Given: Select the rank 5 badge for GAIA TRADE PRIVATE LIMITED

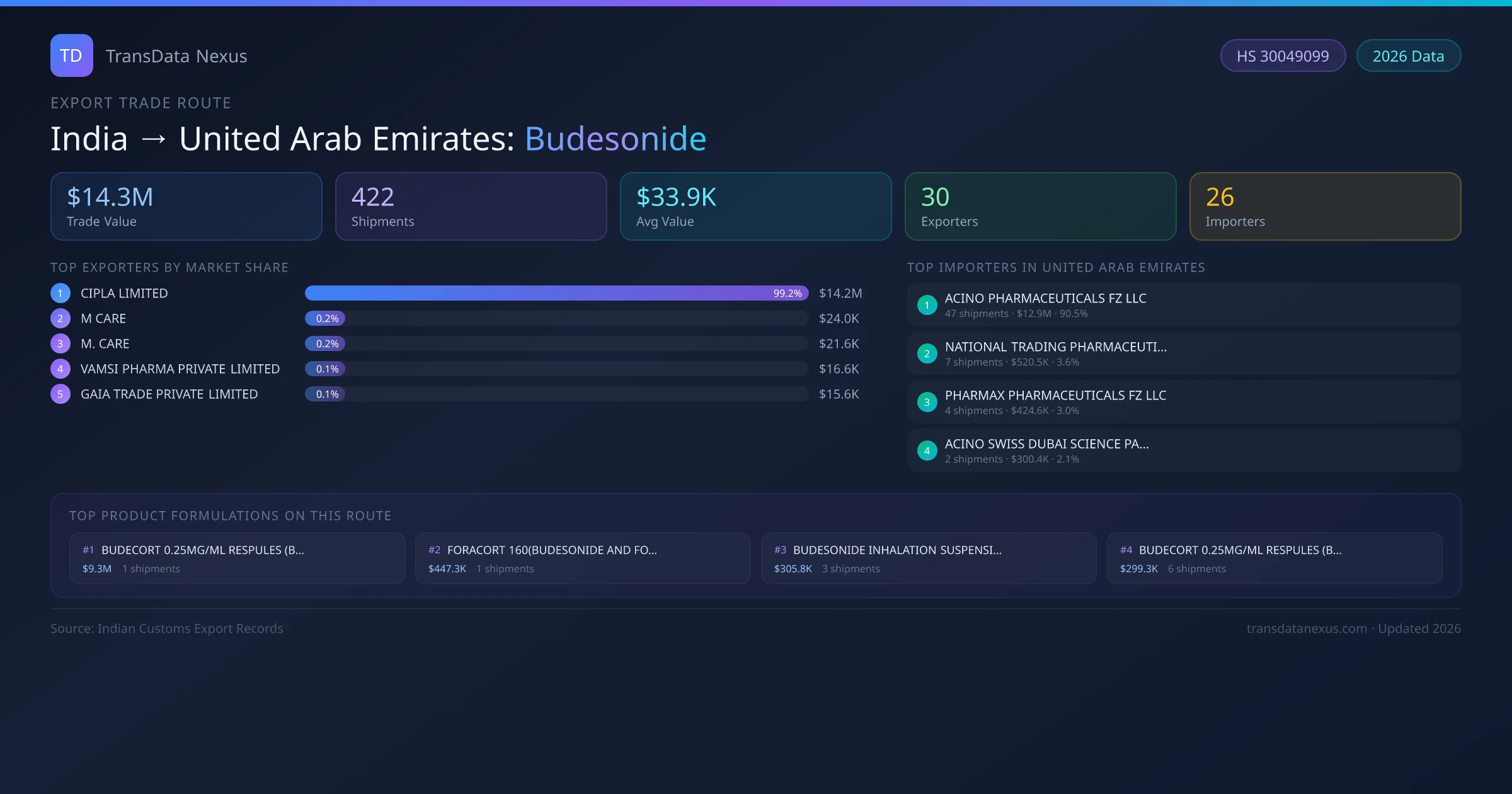Looking at the screenshot, I should [x=60, y=394].
